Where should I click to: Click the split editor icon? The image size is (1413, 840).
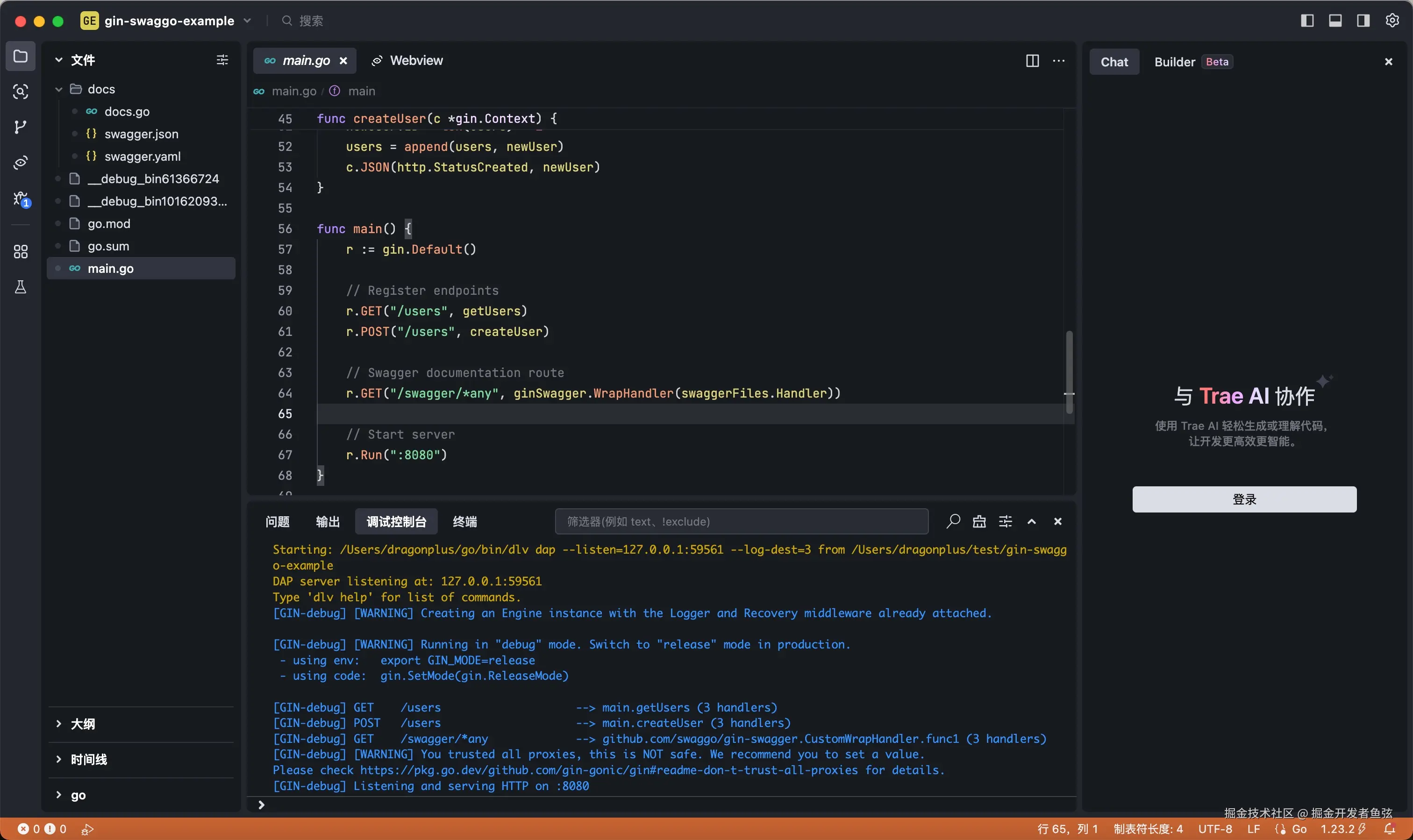pos(1032,61)
